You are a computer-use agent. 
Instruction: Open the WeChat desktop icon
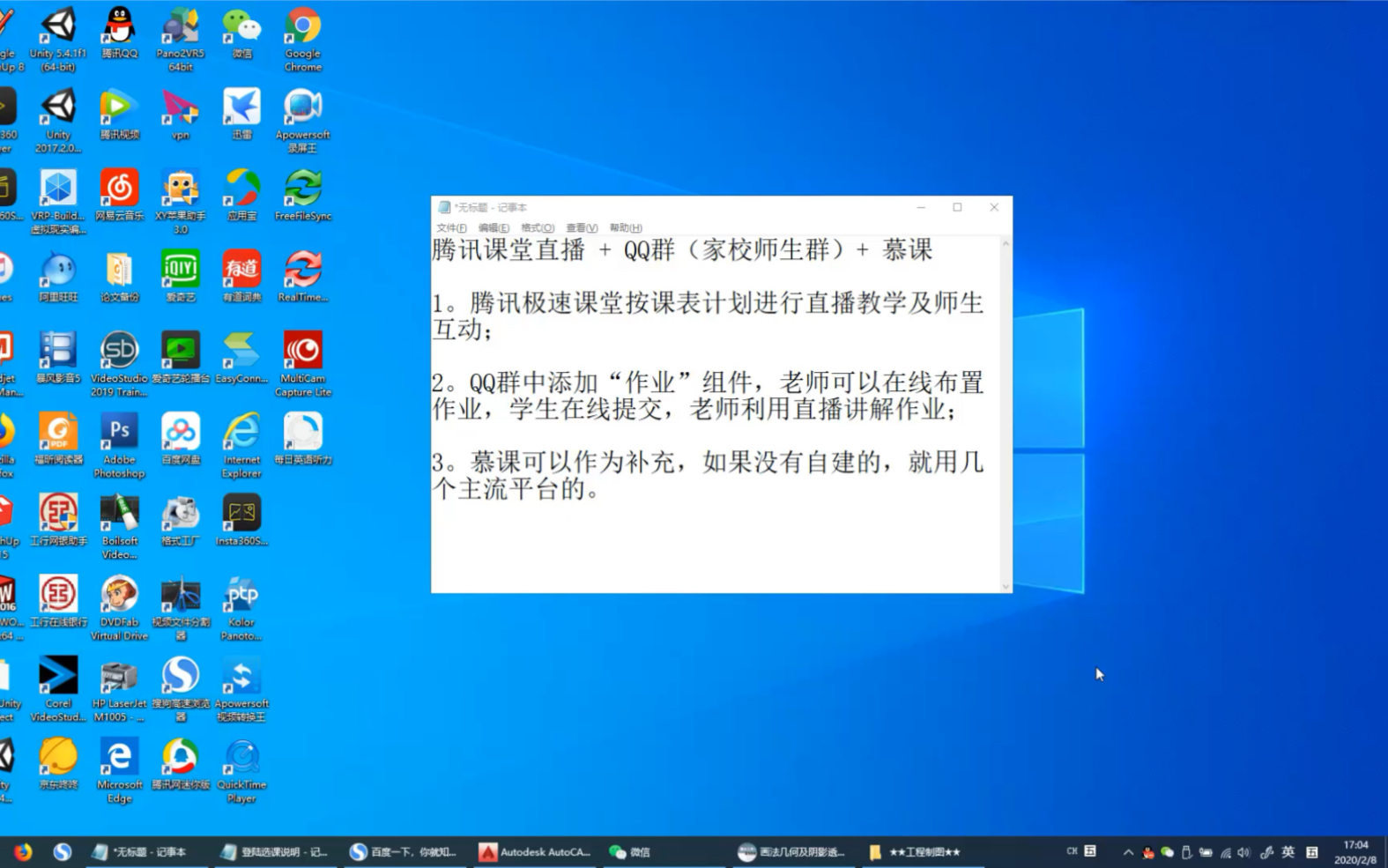point(241,33)
